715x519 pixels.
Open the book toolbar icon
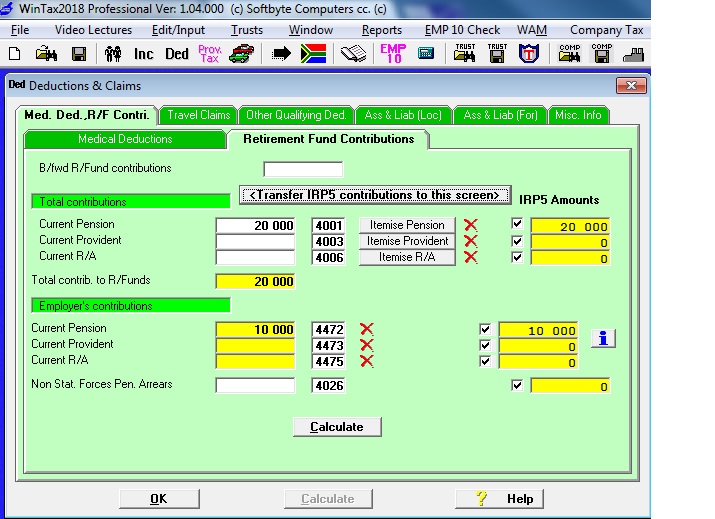354,54
